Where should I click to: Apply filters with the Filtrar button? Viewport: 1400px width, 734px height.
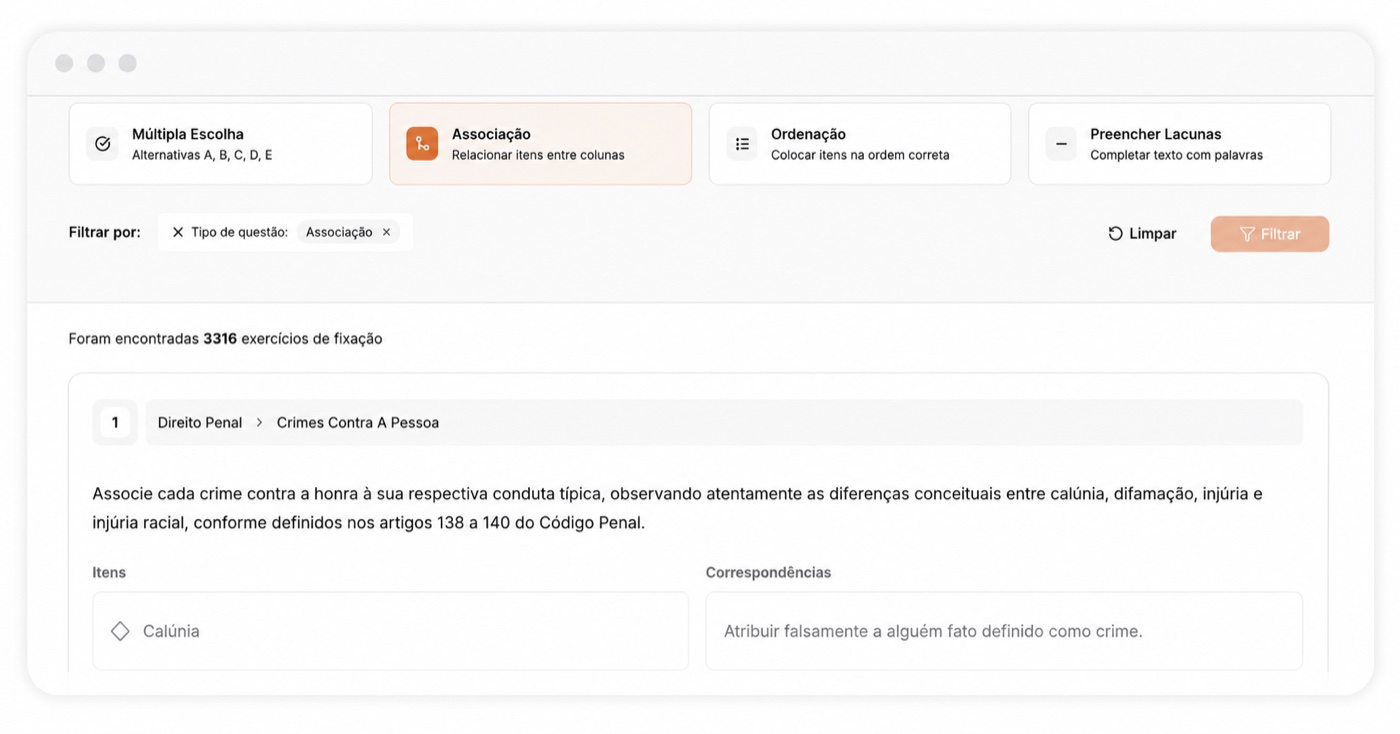tap(1269, 233)
